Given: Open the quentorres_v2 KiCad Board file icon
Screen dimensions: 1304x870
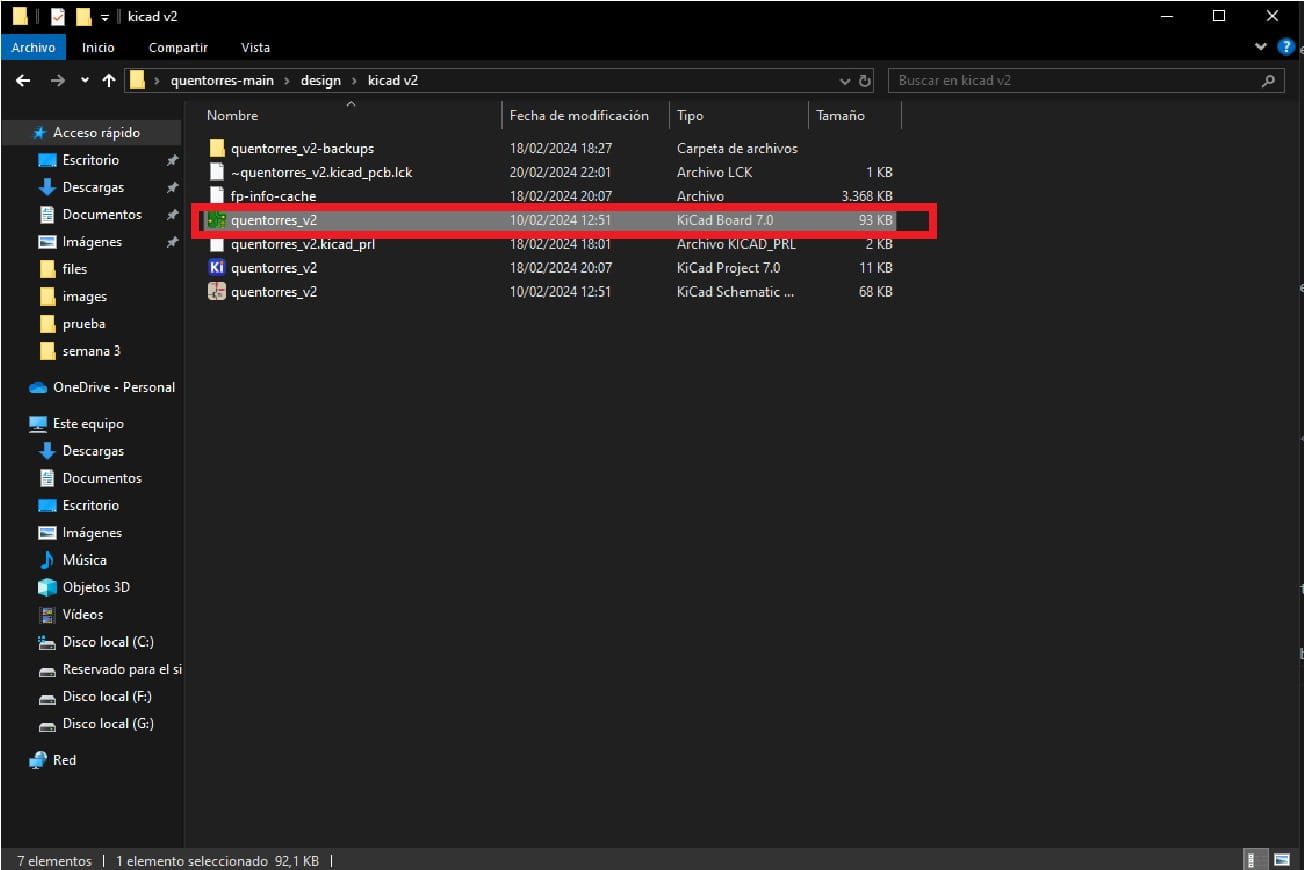Looking at the screenshot, I should [217, 220].
